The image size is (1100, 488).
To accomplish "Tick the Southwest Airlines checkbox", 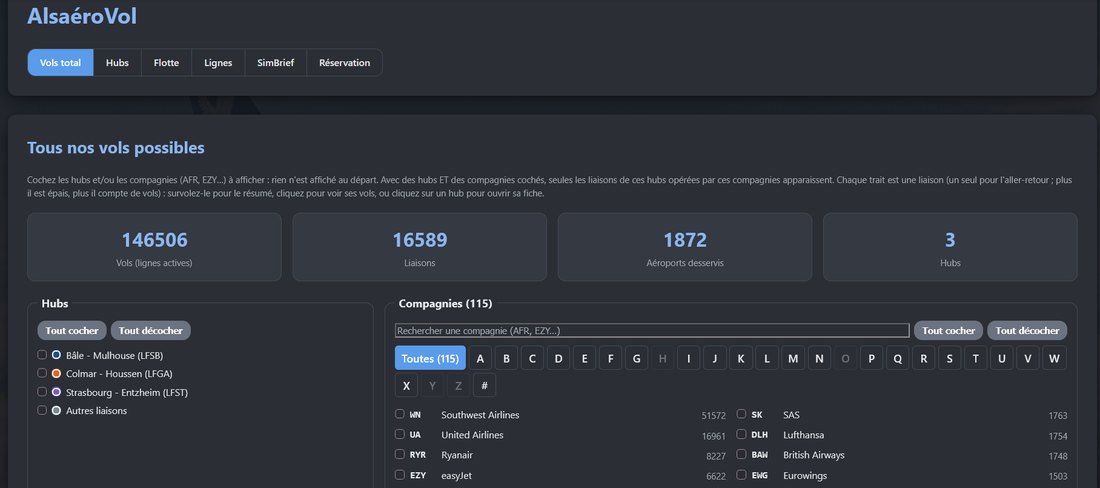I will 400,414.
